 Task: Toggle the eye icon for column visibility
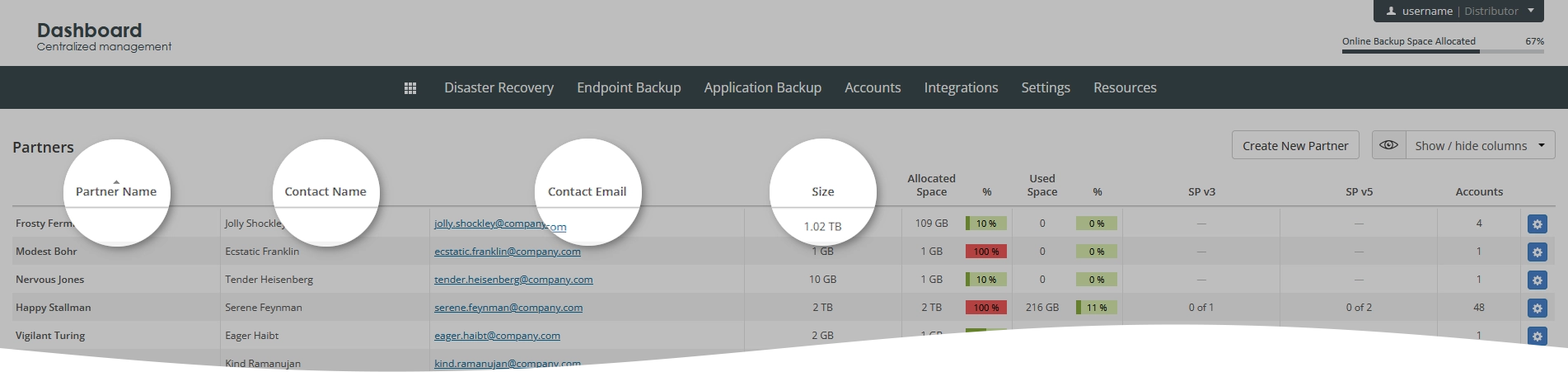[1388, 145]
